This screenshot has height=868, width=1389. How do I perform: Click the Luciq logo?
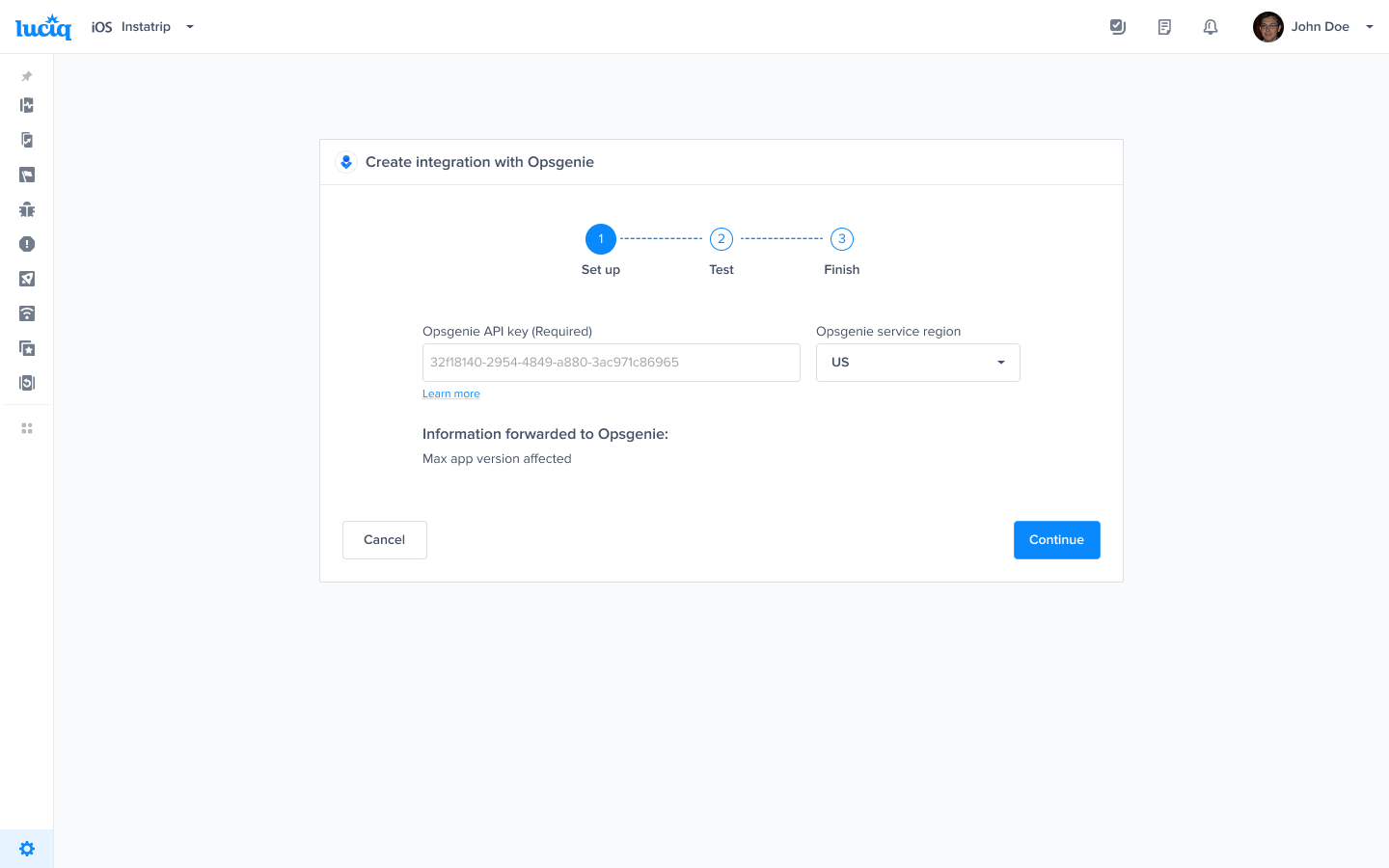tap(43, 27)
